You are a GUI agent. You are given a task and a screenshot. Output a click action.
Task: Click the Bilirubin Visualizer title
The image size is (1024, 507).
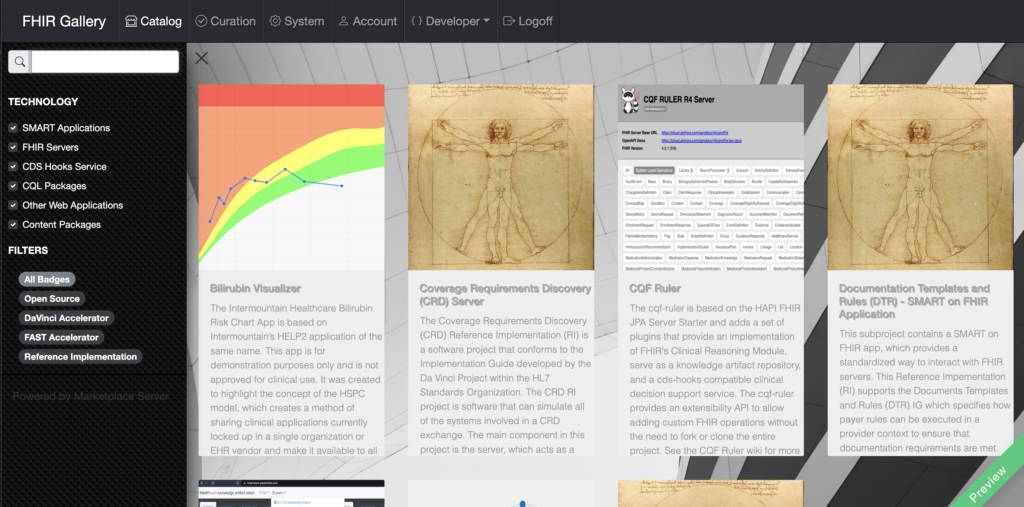coord(255,288)
